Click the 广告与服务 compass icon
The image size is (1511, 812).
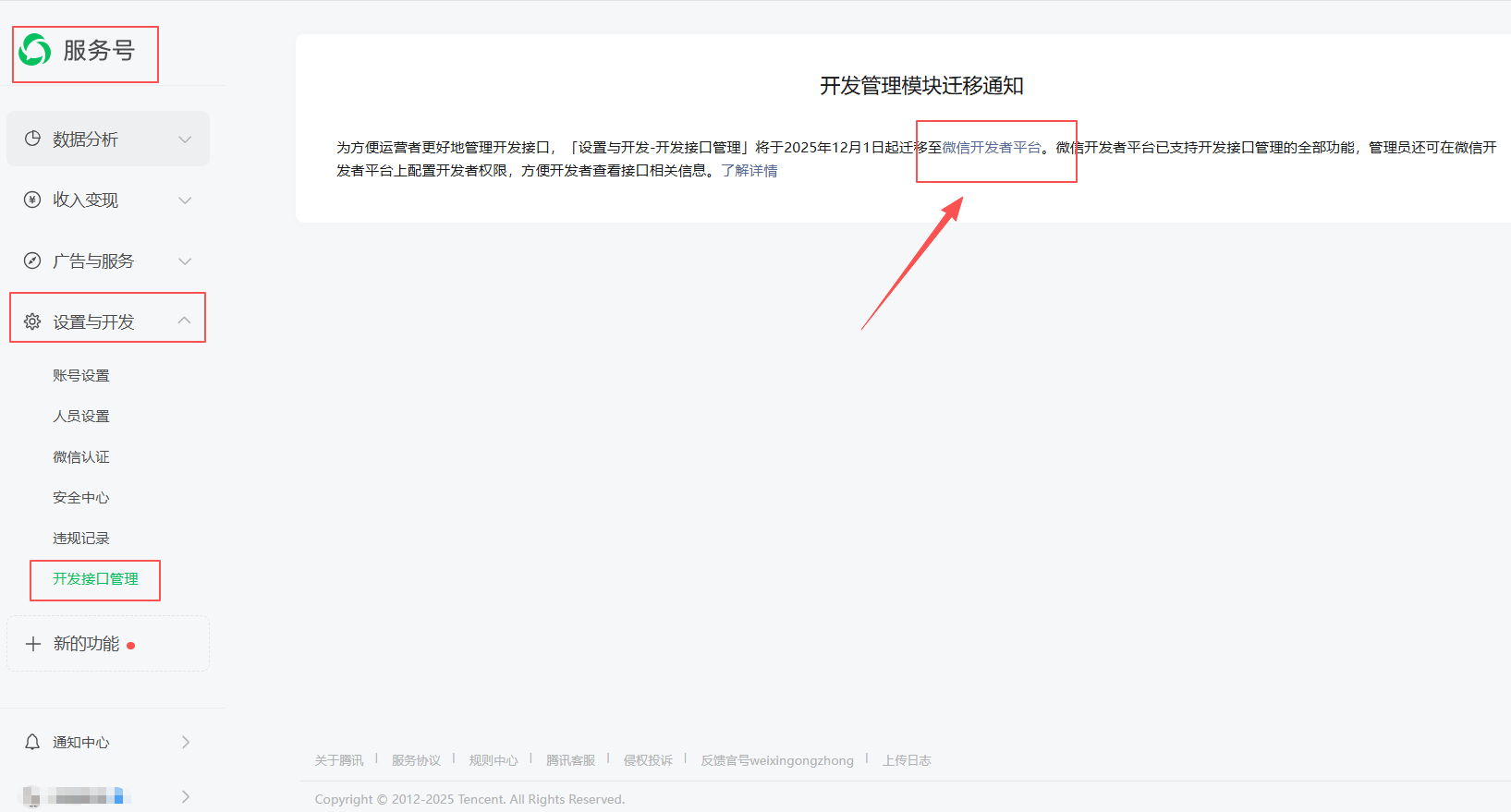tap(32, 261)
